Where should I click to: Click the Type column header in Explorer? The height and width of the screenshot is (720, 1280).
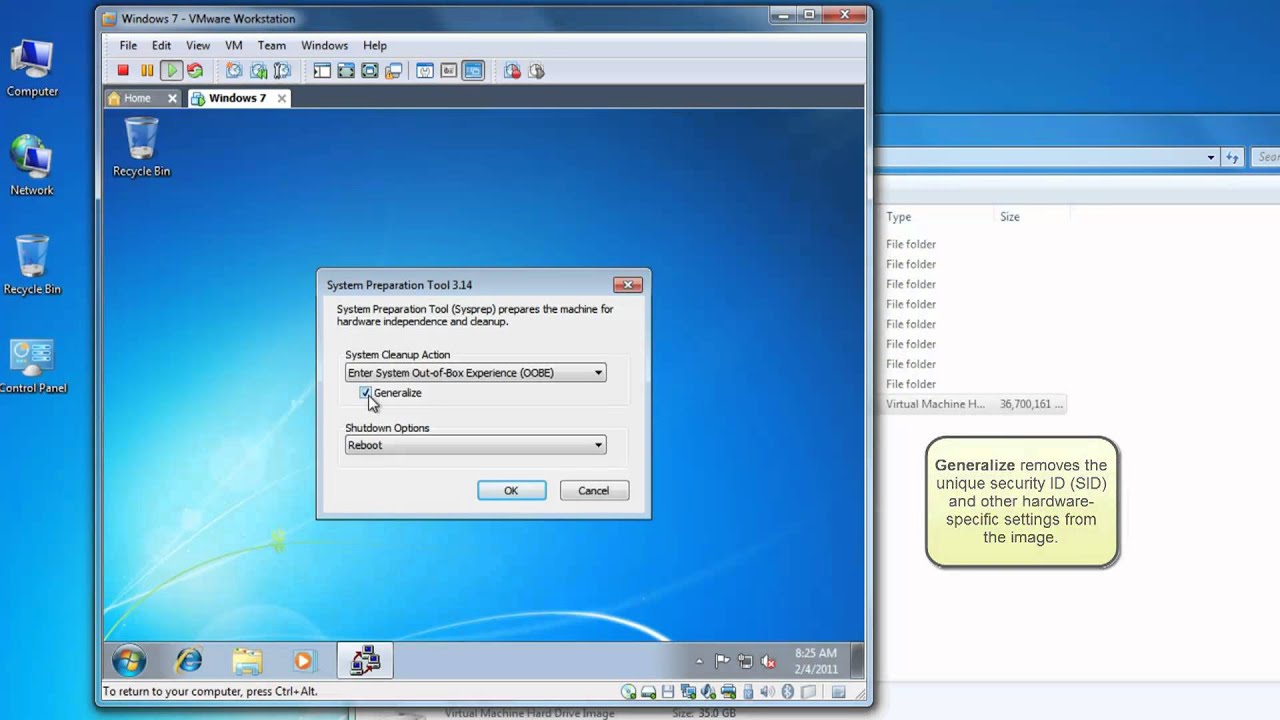pyautogui.click(x=898, y=216)
